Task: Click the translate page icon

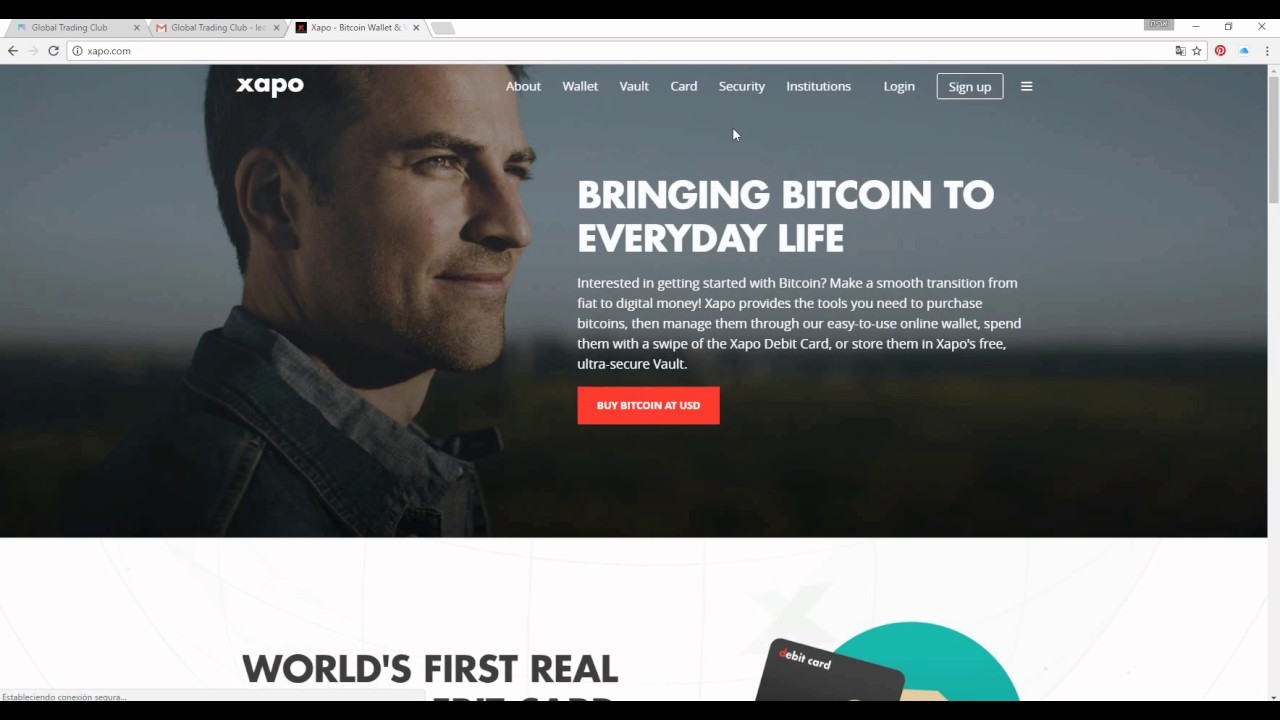Action: pyautogui.click(x=1180, y=51)
